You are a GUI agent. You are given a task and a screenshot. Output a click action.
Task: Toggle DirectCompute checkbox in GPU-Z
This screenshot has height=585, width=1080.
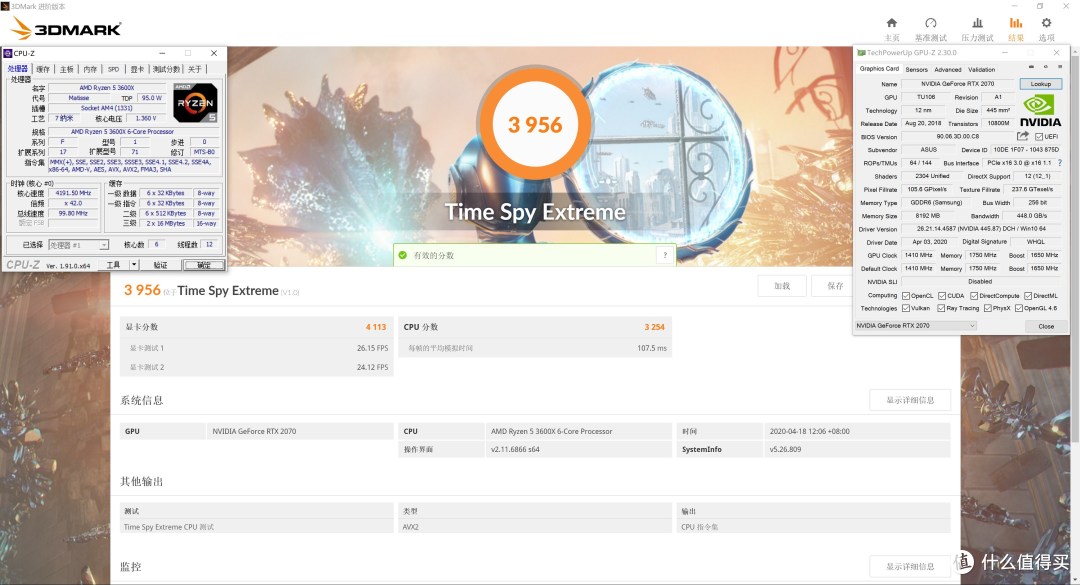click(974, 296)
